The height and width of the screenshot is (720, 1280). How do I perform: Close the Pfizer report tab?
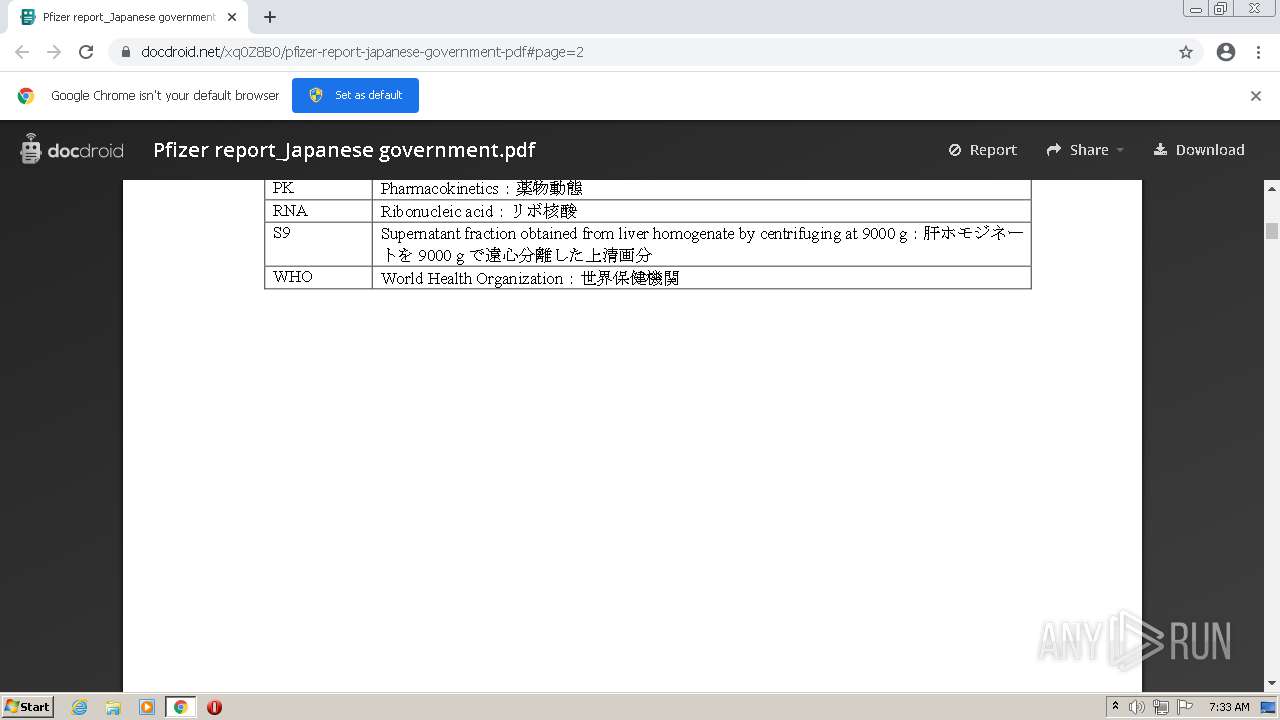(x=232, y=17)
